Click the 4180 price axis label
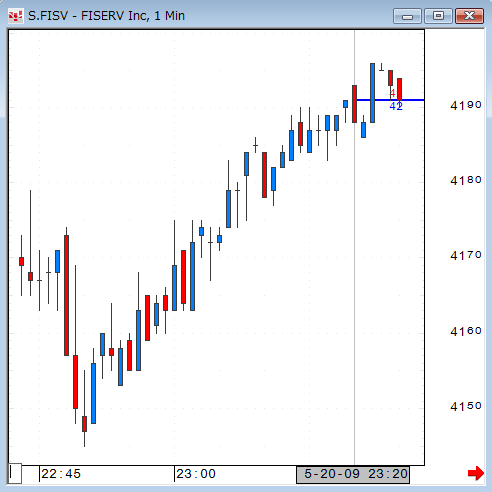Screen dimensions: 492x492 pos(466,180)
